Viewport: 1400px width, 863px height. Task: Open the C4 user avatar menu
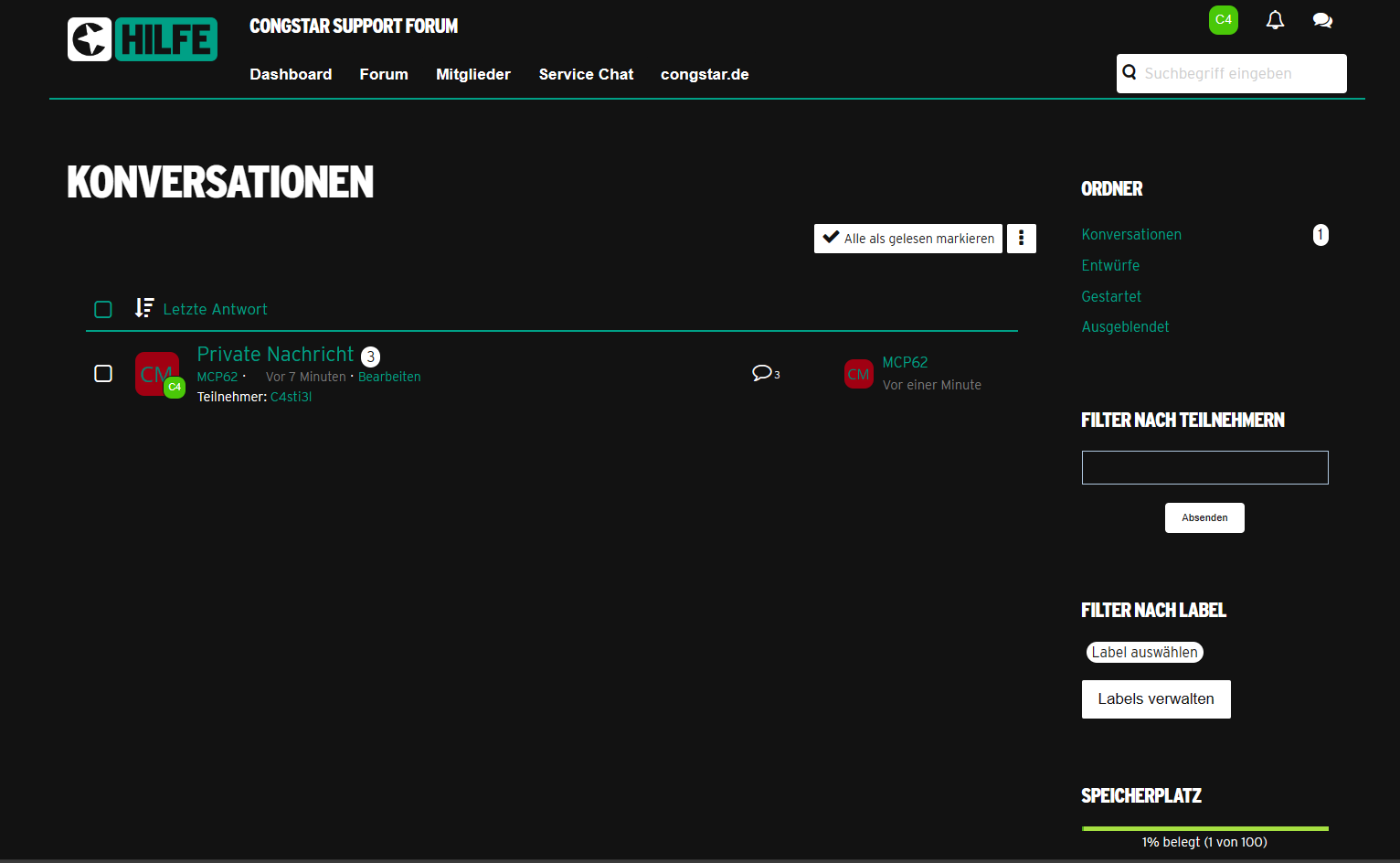tap(1223, 20)
